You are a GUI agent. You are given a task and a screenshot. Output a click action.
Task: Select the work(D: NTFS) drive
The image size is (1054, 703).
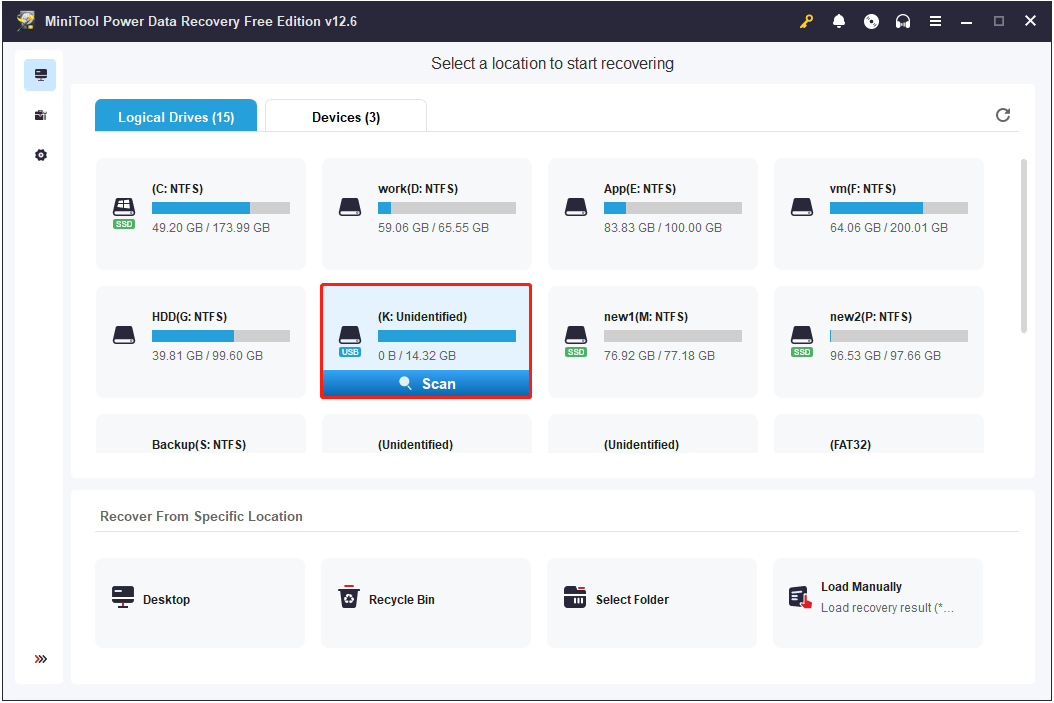pyautogui.click(x=425, y=210)
